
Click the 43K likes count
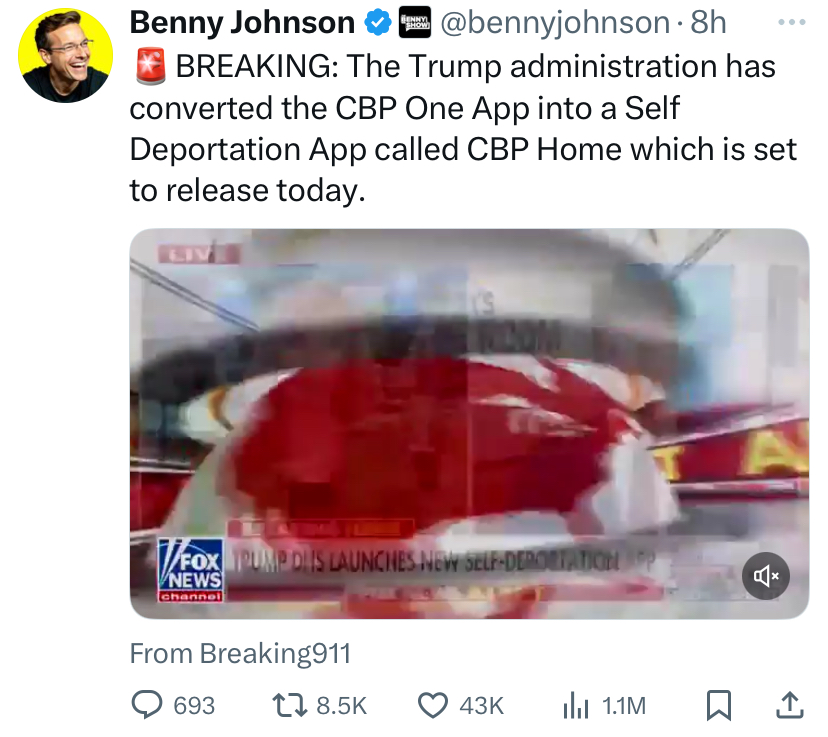coord(482,706)
